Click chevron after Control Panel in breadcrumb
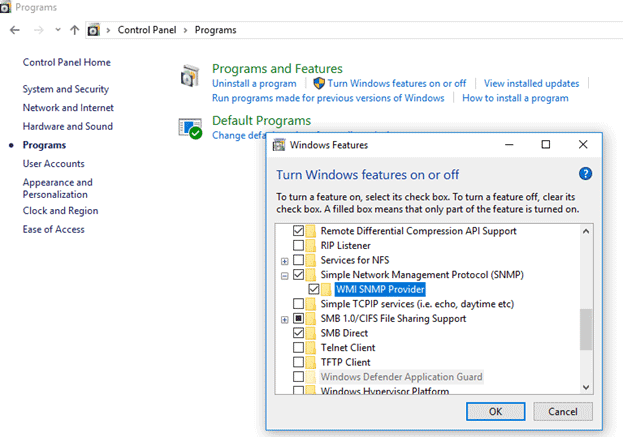The image size is (623, 437). pos(185,30)
